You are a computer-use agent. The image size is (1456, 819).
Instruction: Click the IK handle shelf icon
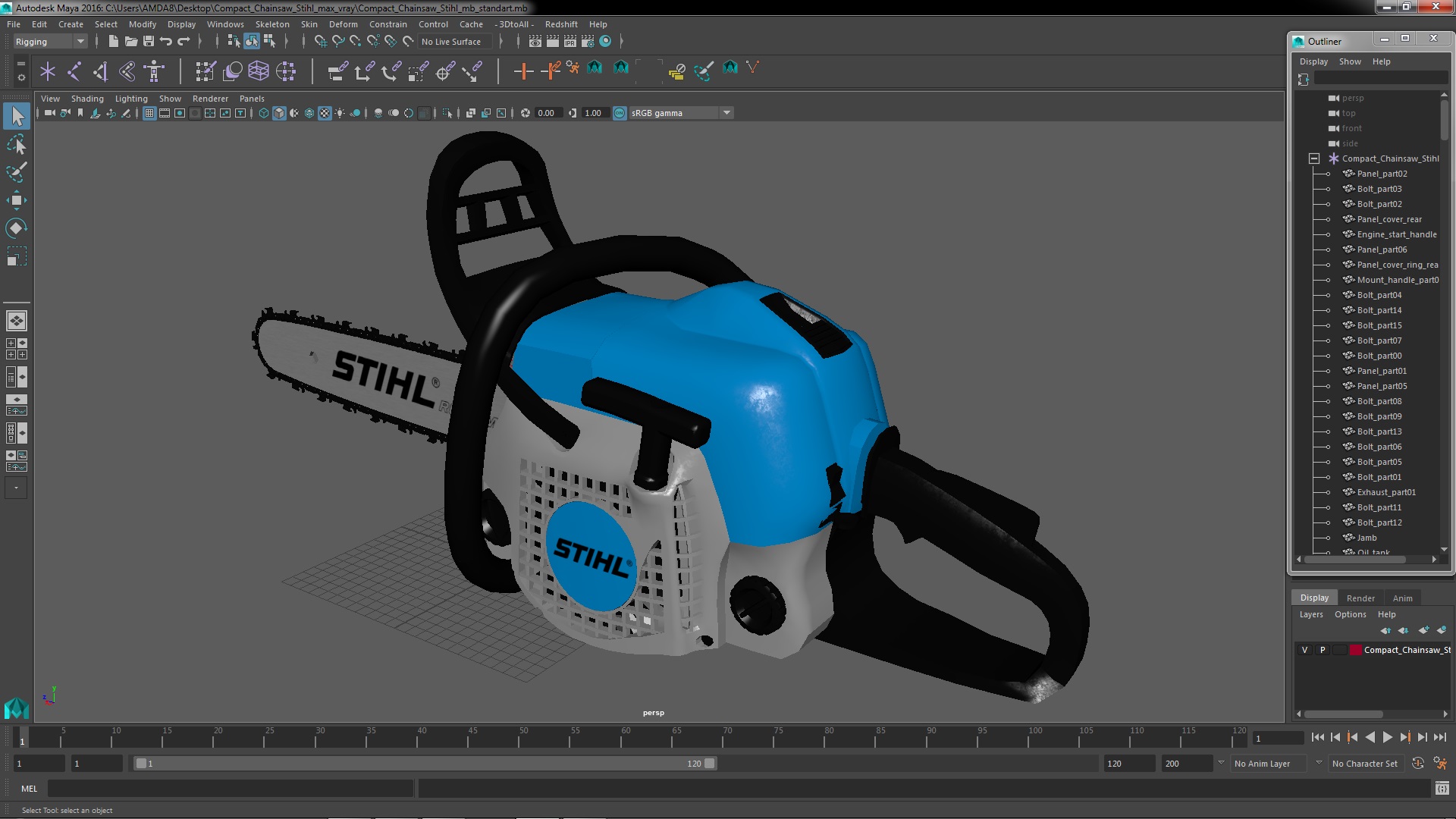(101, 71)
